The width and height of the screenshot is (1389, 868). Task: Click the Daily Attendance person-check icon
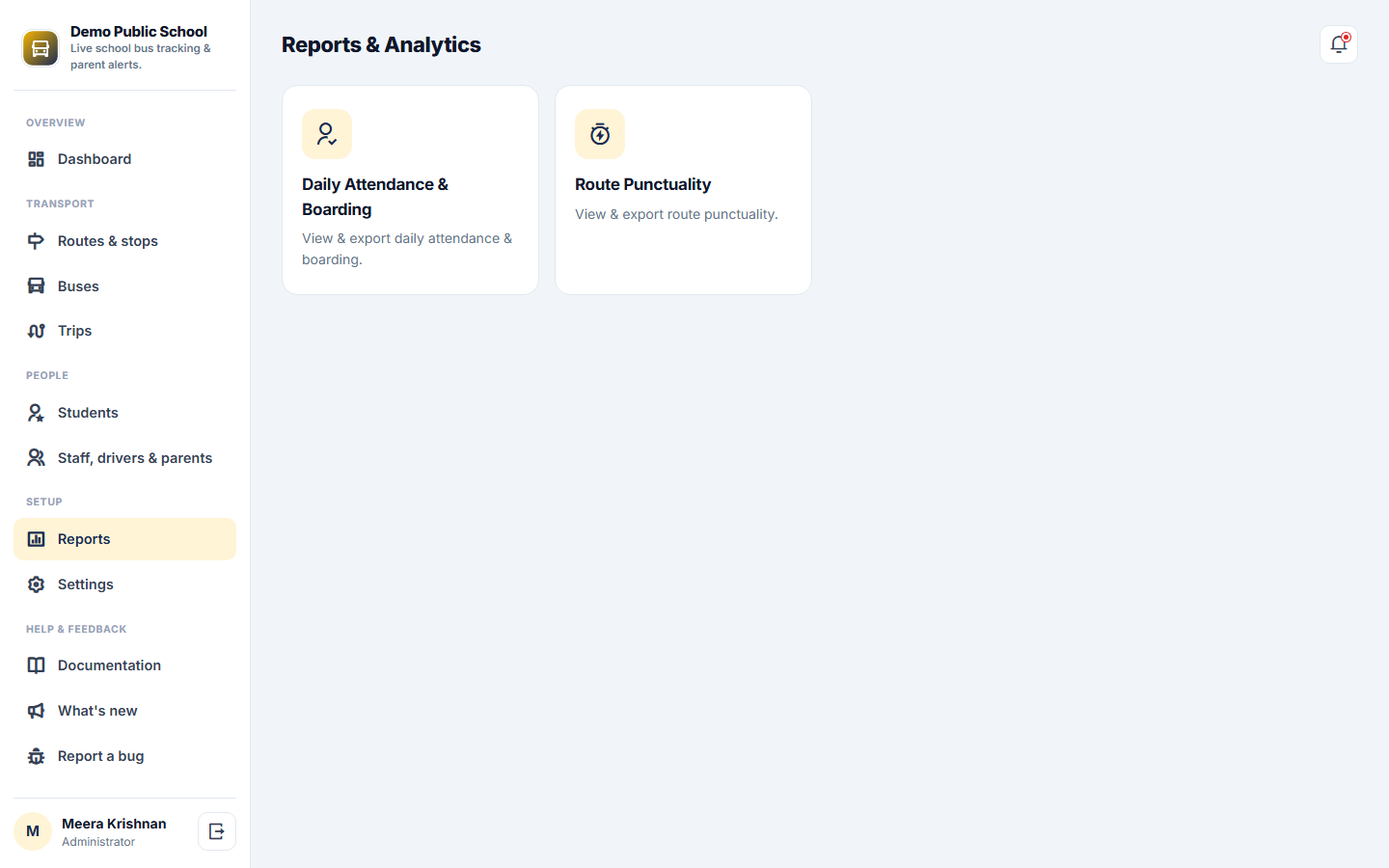[327, 134]
